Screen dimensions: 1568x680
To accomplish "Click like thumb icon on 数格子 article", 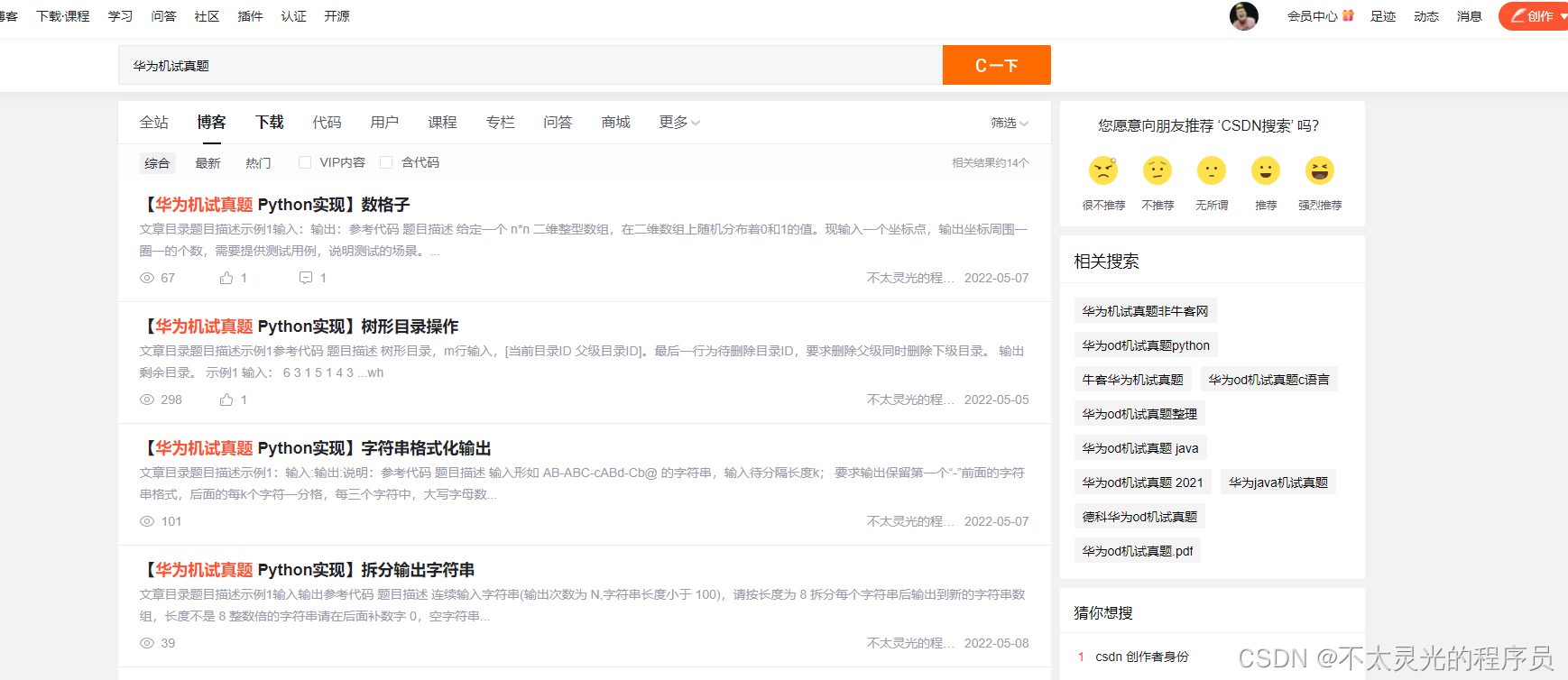I will pos(226,278).
